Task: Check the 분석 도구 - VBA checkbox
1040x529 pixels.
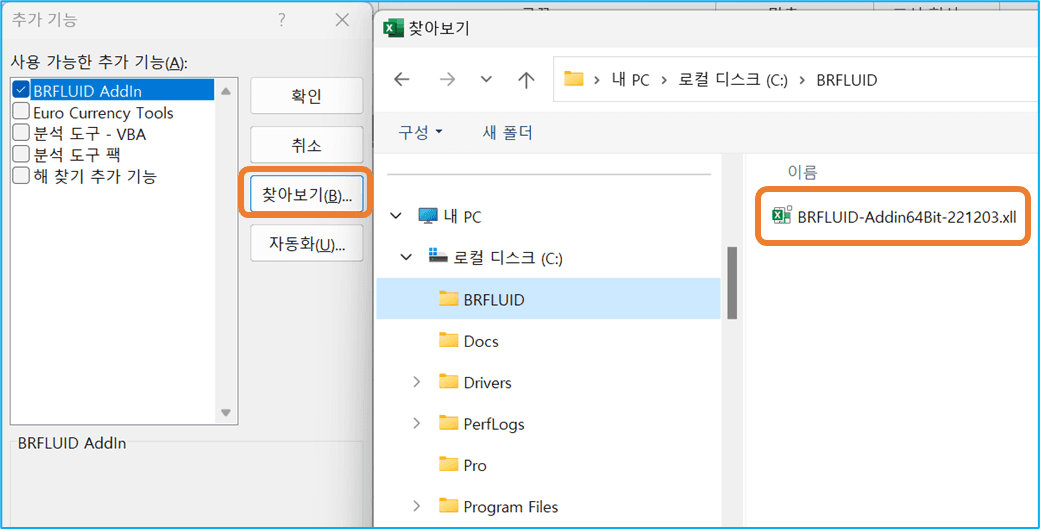Action: tap(21, 133)
